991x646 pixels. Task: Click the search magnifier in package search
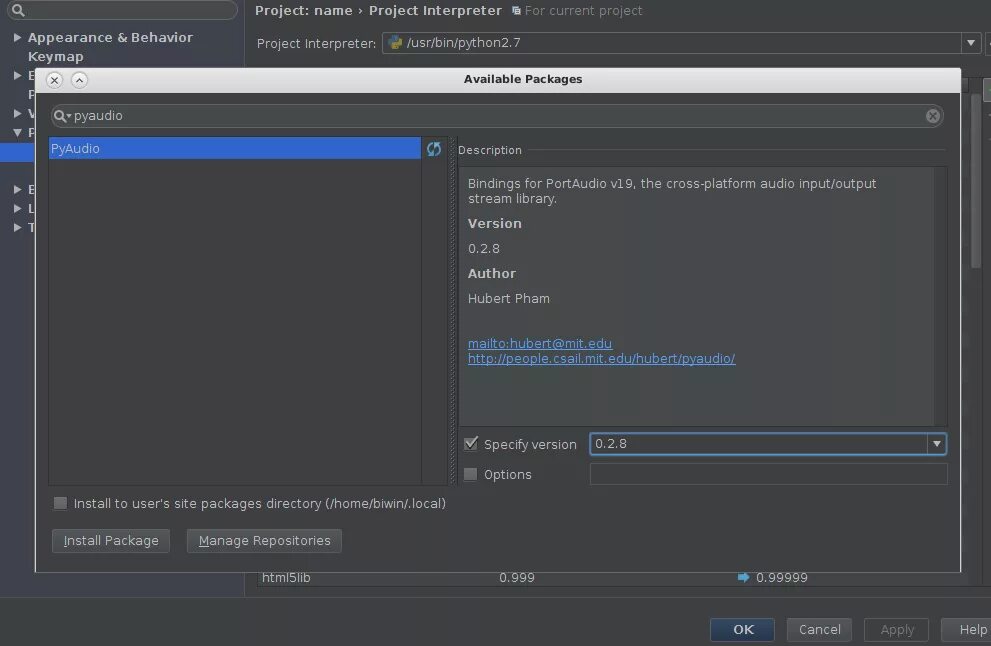pyautogui.click(x=61, y=116)
